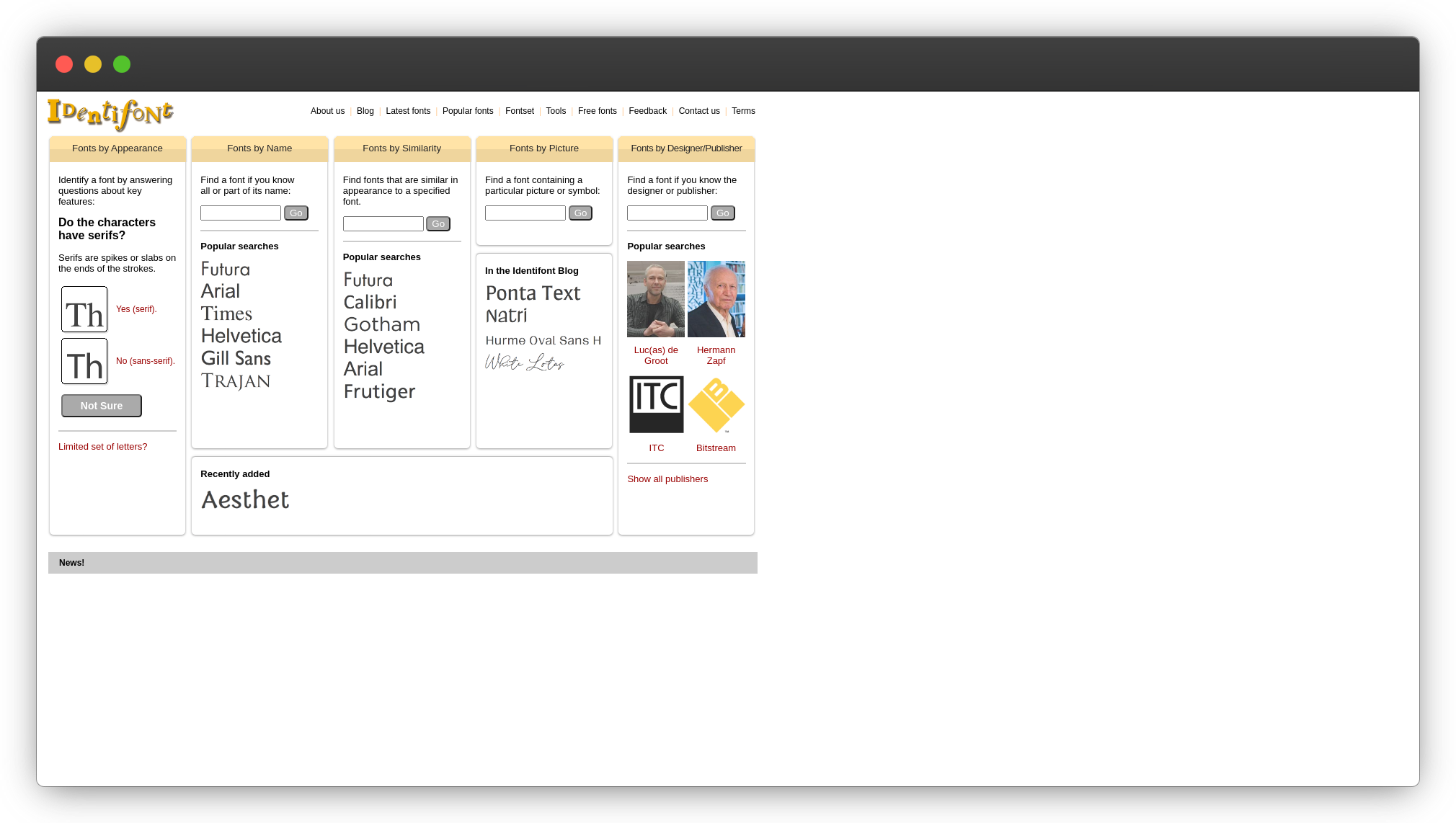This screenshot has height=823, width=1456.
Task: Select the sans-serif 'Th' sample image
Action: [x=84, y=361]
